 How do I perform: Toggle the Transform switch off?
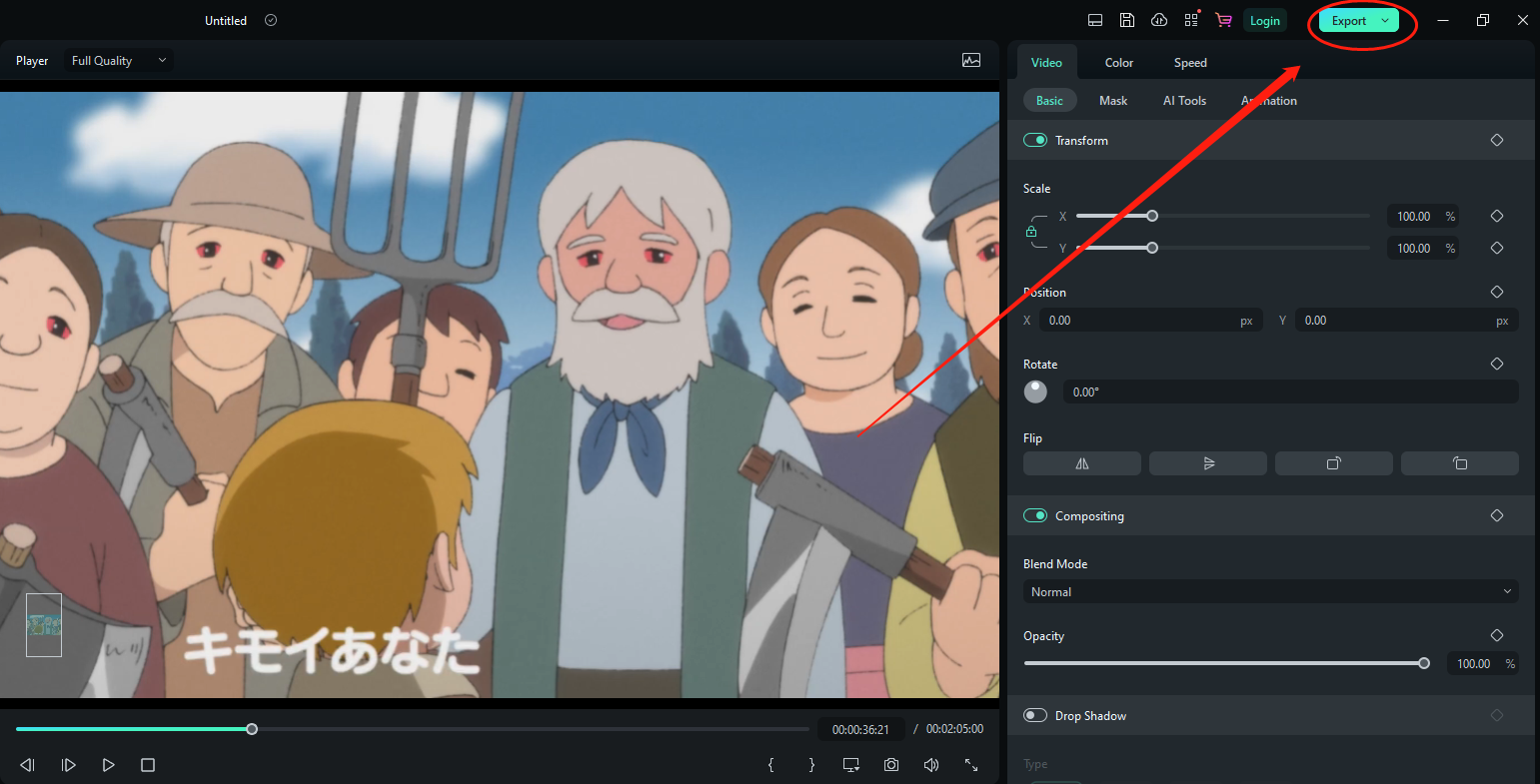(x=1035, y=140)
